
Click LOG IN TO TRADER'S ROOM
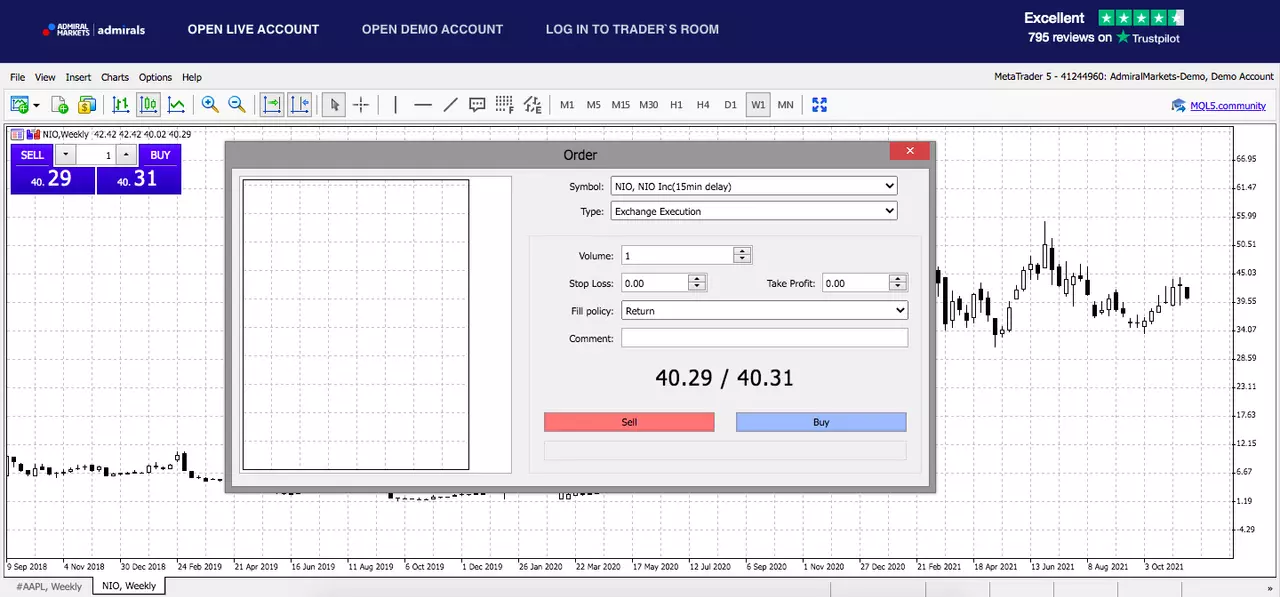(632, 29)
